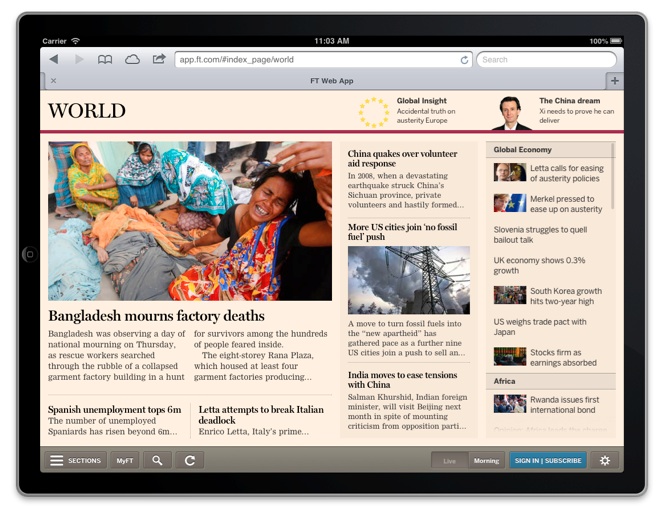The image size is (660, 510).
Task: Tap the Safari forward arrow
Action: click(79, 59)
